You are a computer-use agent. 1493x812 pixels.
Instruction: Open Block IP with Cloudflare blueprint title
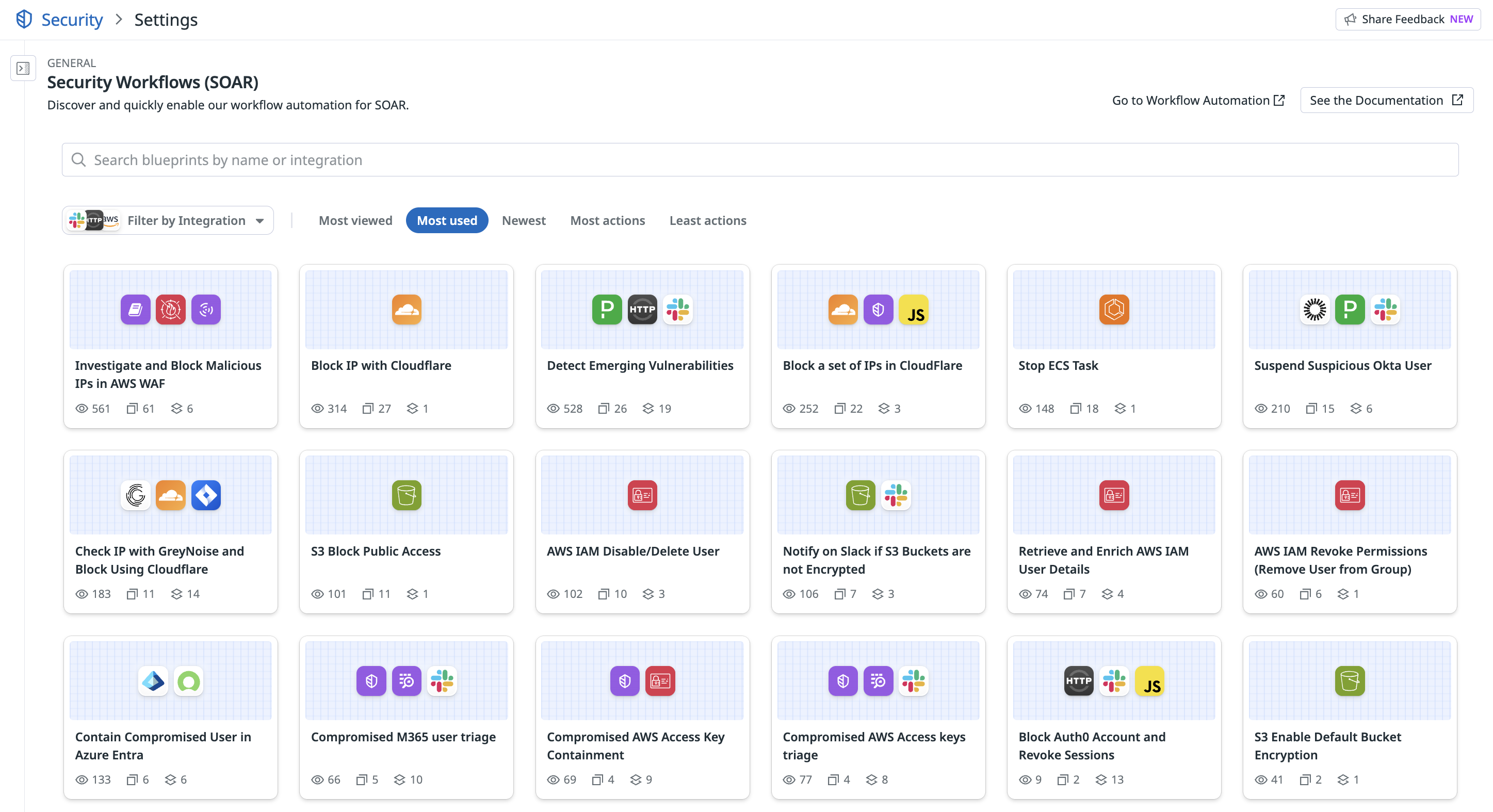point(381,365)
